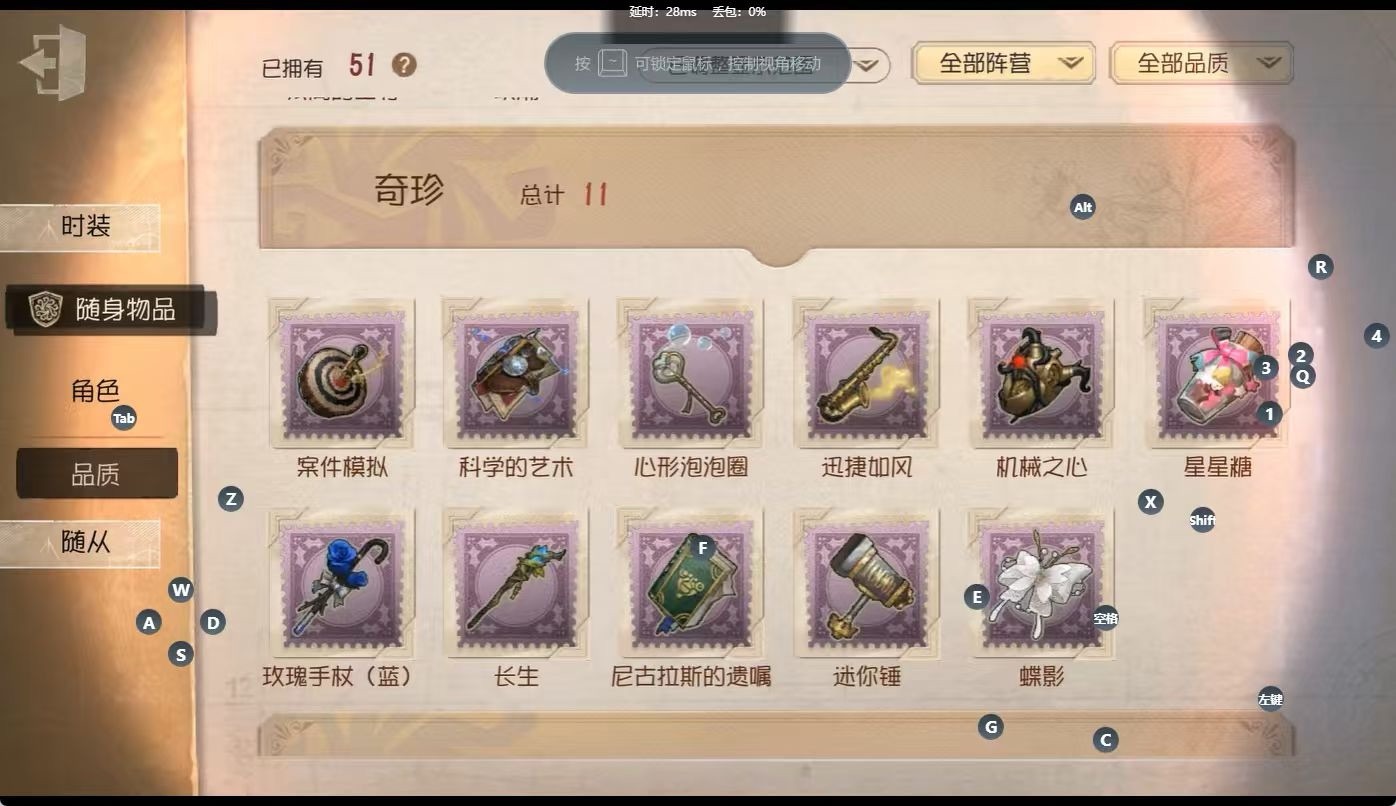Image resolution: width=1396 pixels, height=806 pixels.
Task: Select the 星星糖 candy jar item
Action: (1216, 373)
